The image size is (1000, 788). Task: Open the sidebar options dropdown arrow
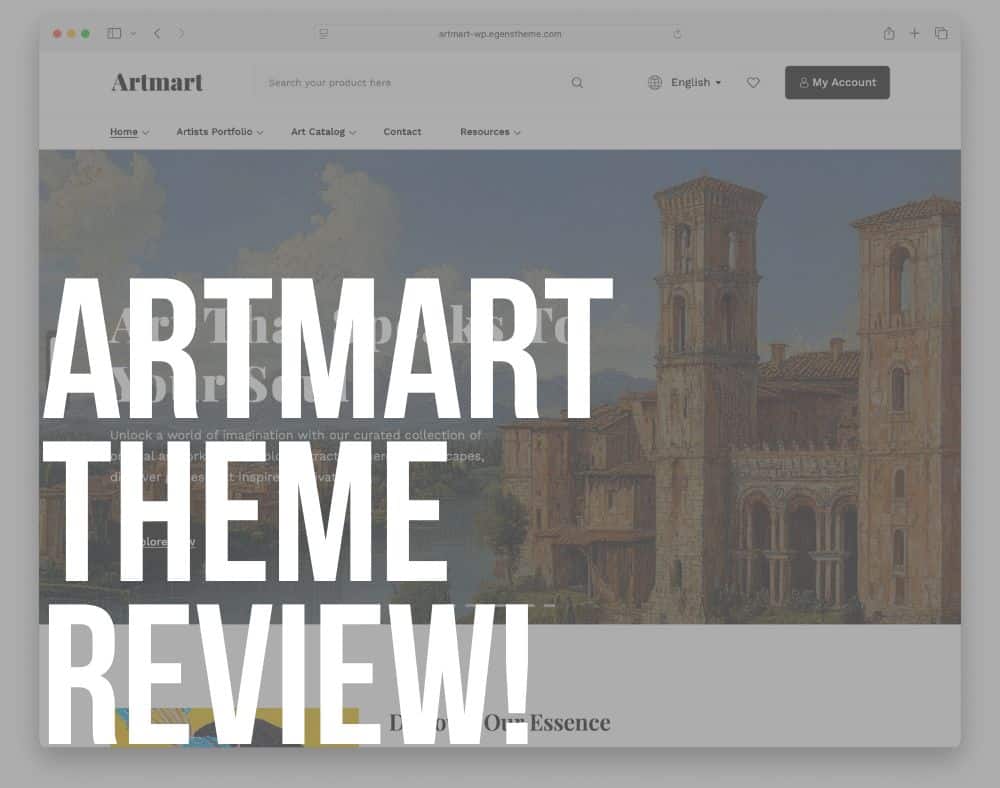coord(133,34)
